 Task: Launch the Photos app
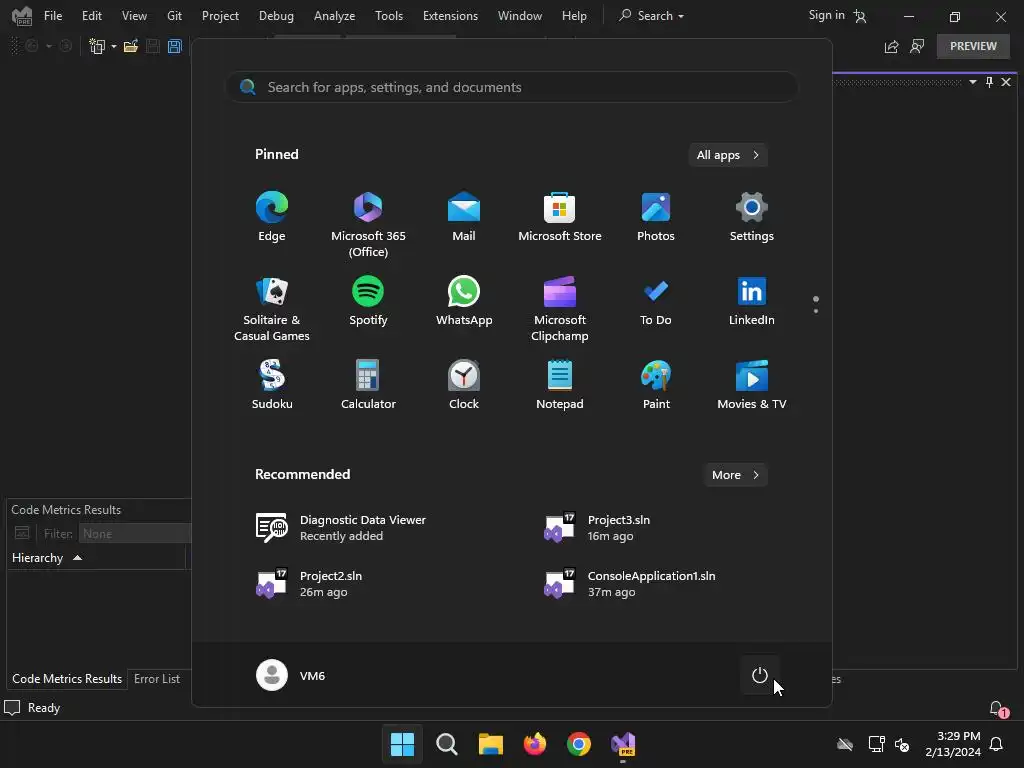click(656, 217)
